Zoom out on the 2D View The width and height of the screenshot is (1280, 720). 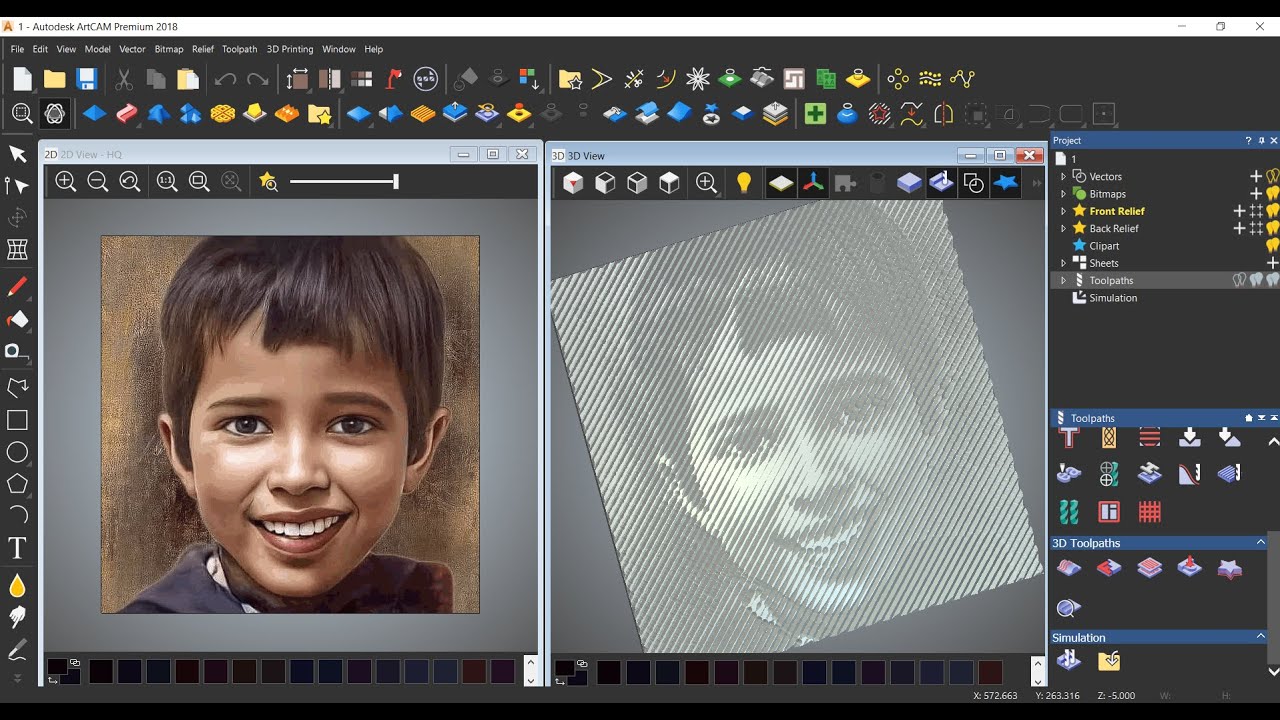[98, 181]
